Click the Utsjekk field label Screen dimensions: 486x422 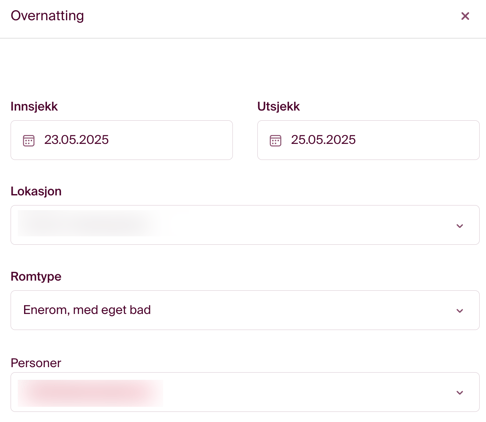(x=278, y=107)
